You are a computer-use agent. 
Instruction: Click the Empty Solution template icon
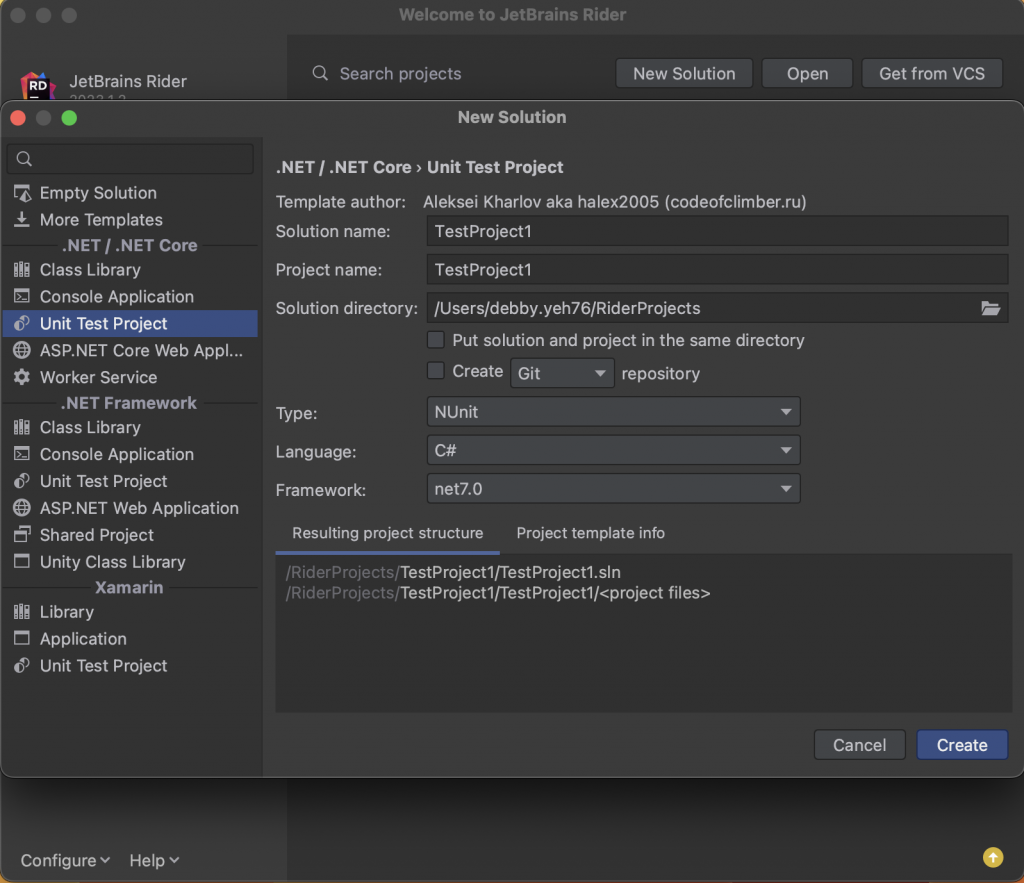pyautogui.click(x=22, y=193)
